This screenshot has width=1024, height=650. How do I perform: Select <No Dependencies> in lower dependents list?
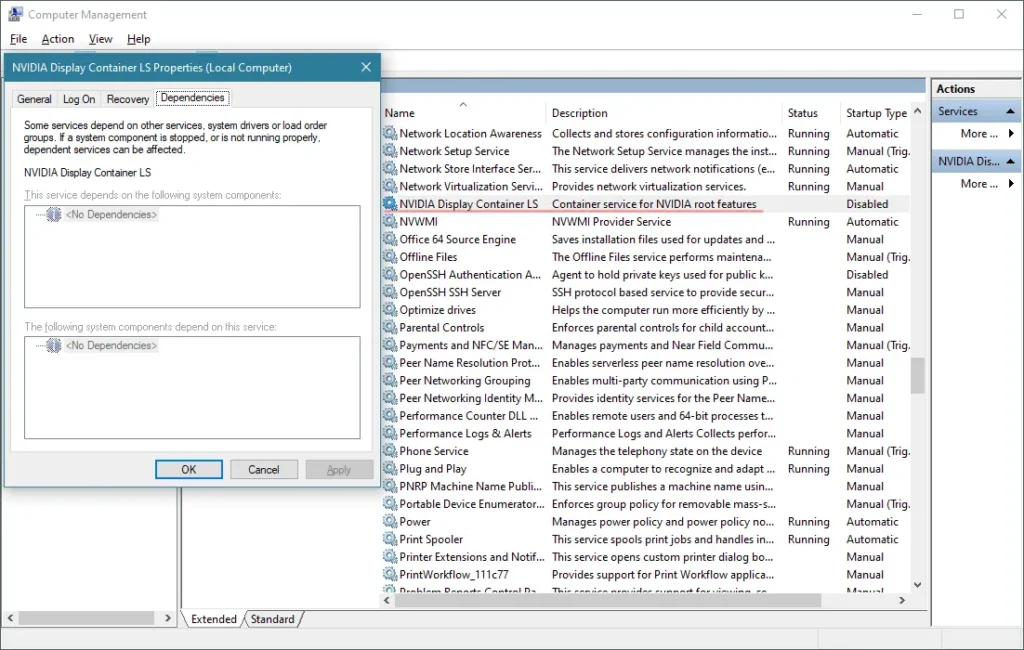coord(111,345)
